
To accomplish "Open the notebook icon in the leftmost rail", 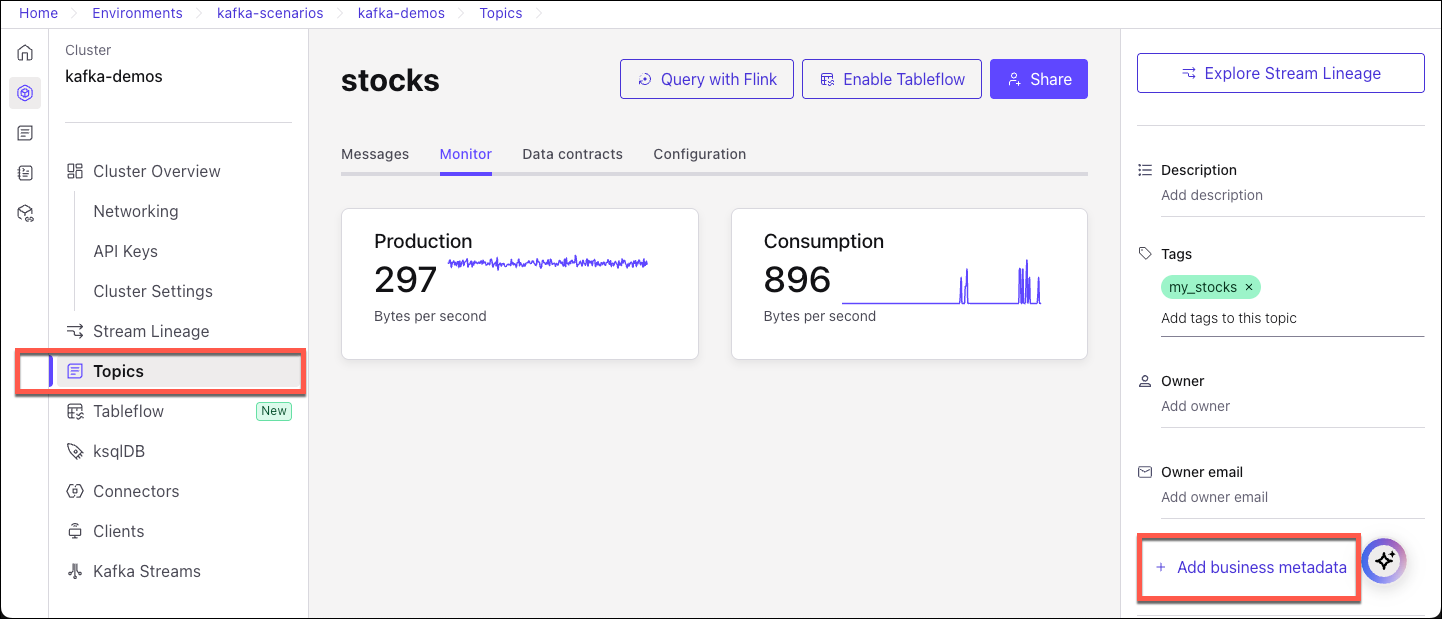I will (x=25, y=172).
